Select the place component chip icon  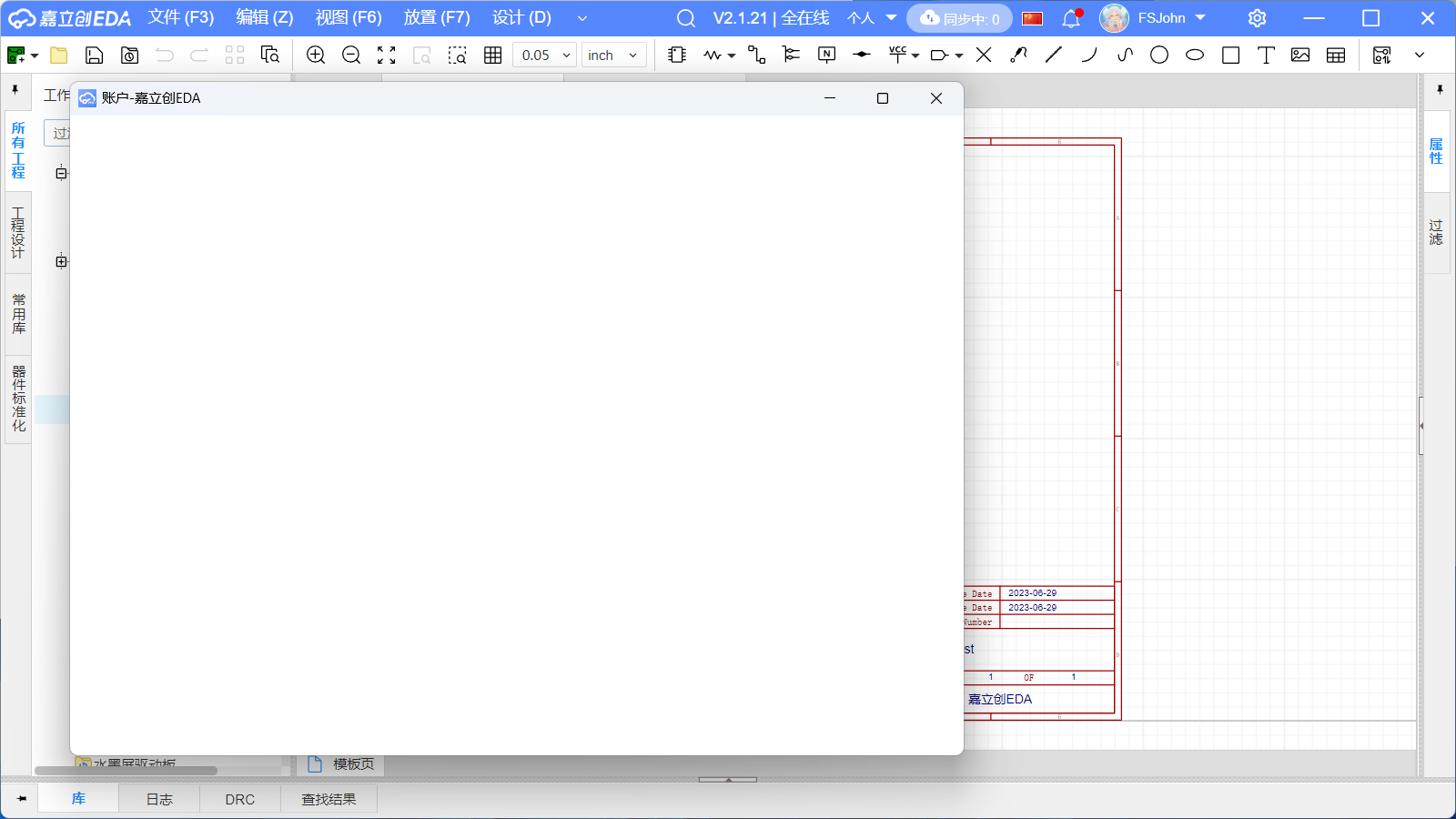[677, 56]
